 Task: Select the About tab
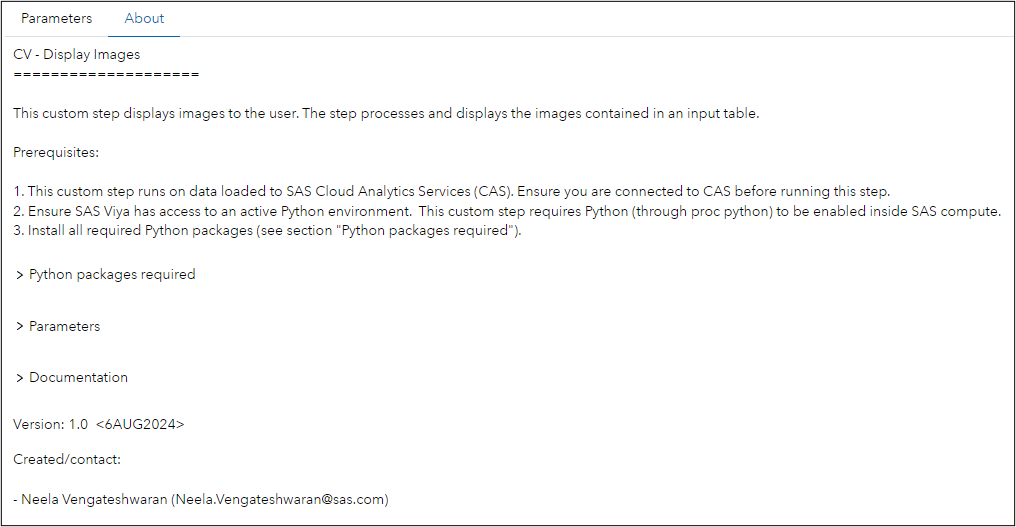[x=144, y=18]
